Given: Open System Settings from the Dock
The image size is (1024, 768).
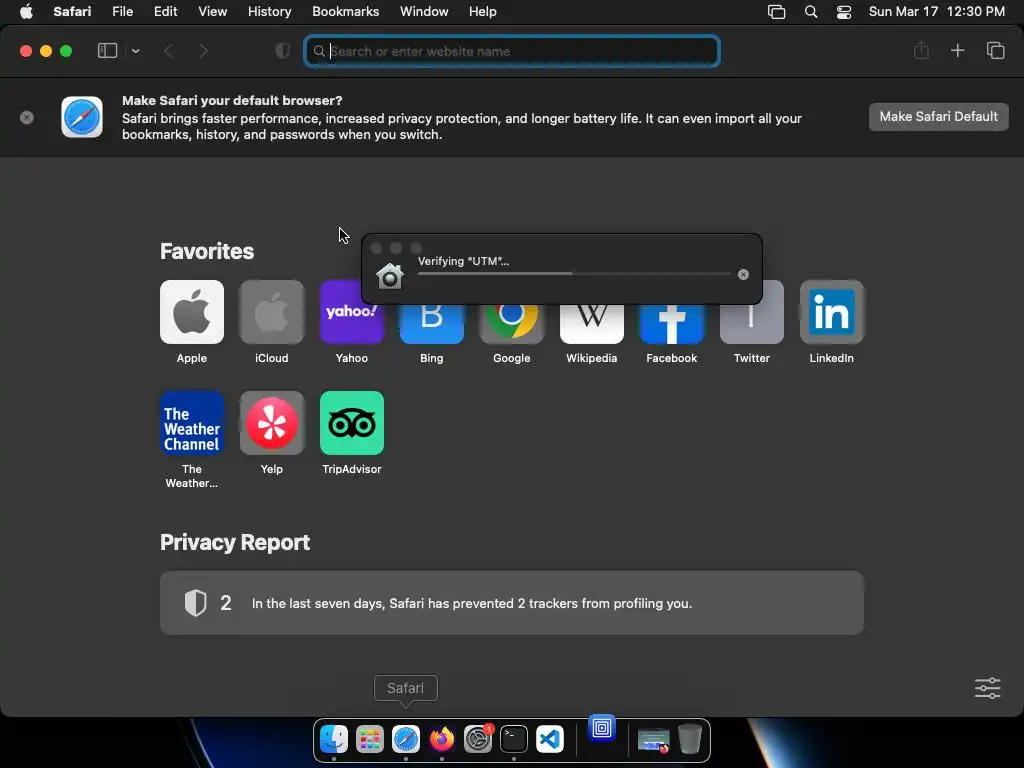Looking at the screenshot, I should [x=477, y=739].
